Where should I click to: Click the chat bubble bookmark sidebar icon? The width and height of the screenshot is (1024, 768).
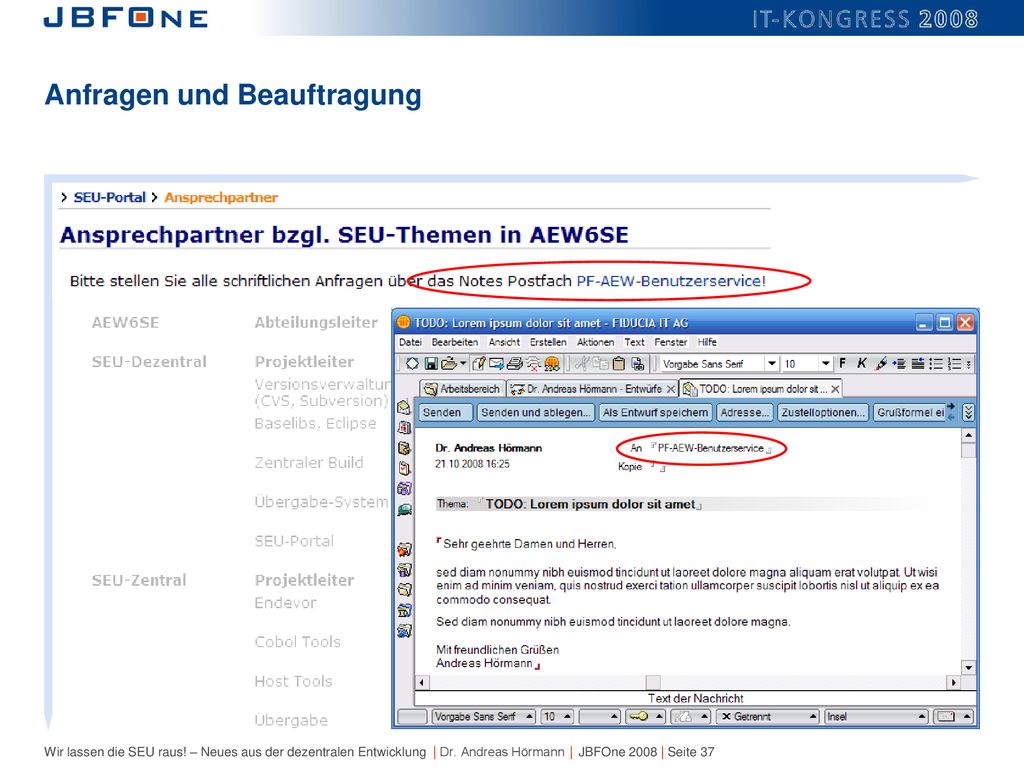pos(404,510)
